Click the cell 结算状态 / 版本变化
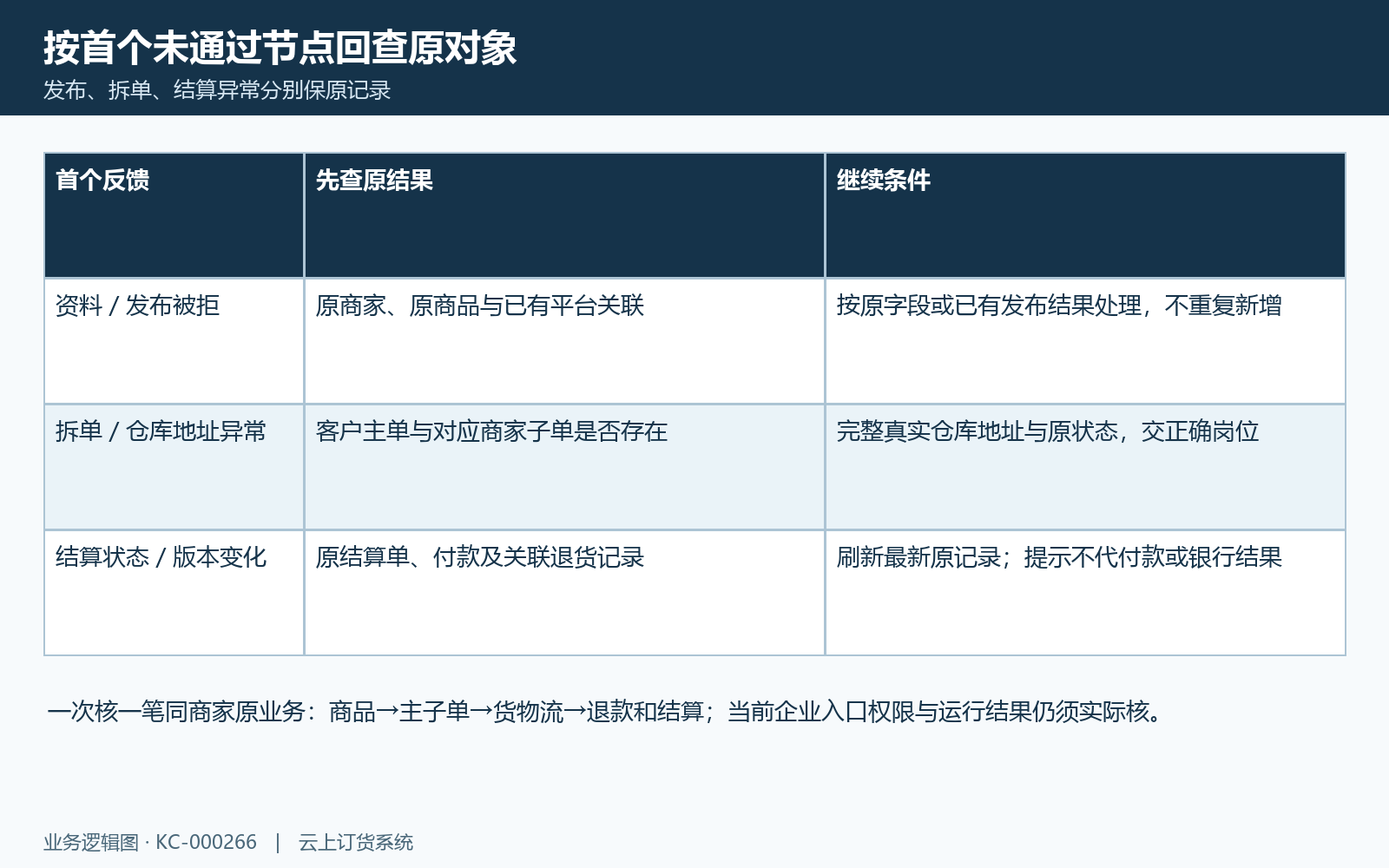This screenshot has width=1389, height=868. click(x=174, y=593)
